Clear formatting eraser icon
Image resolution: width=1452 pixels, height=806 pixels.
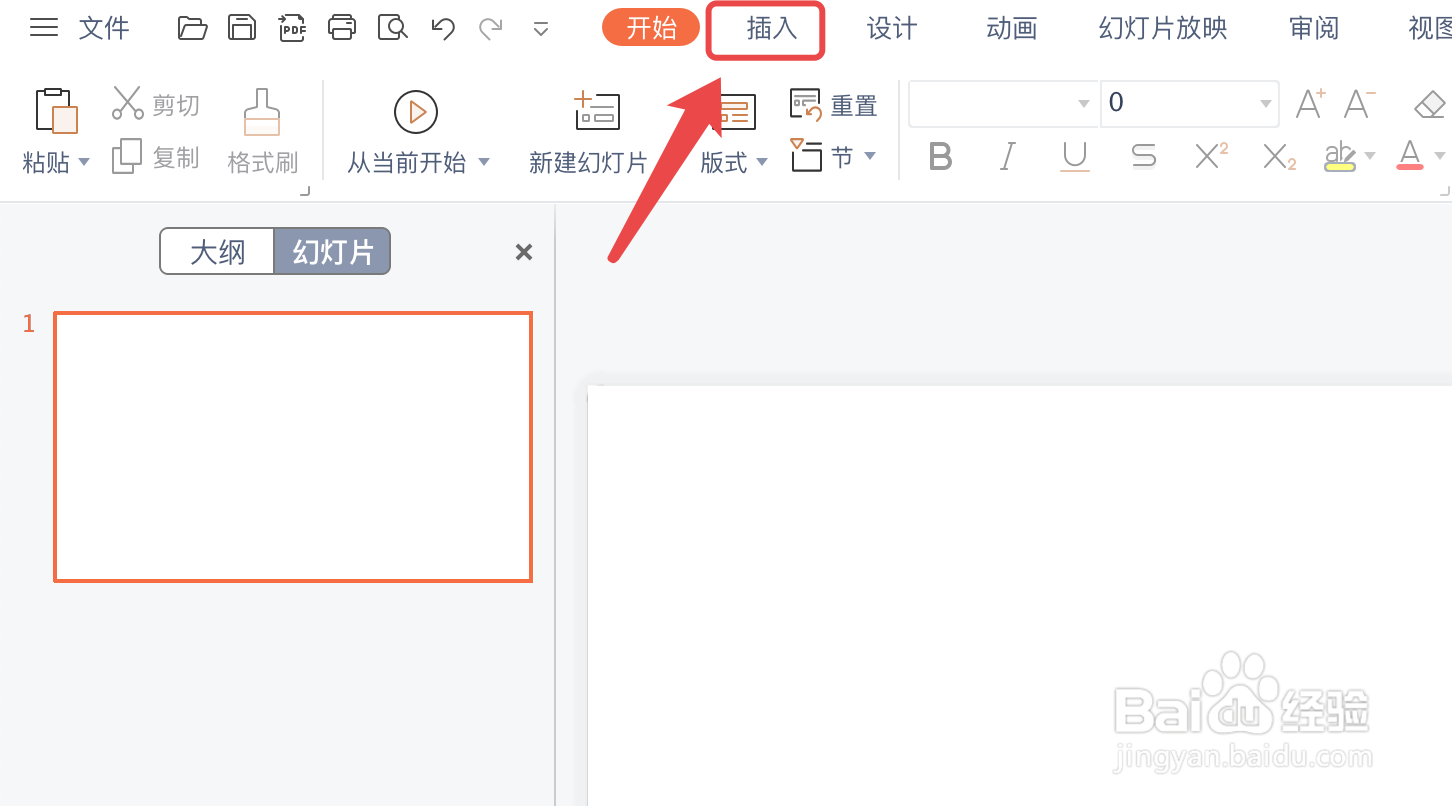(1431, 103)
